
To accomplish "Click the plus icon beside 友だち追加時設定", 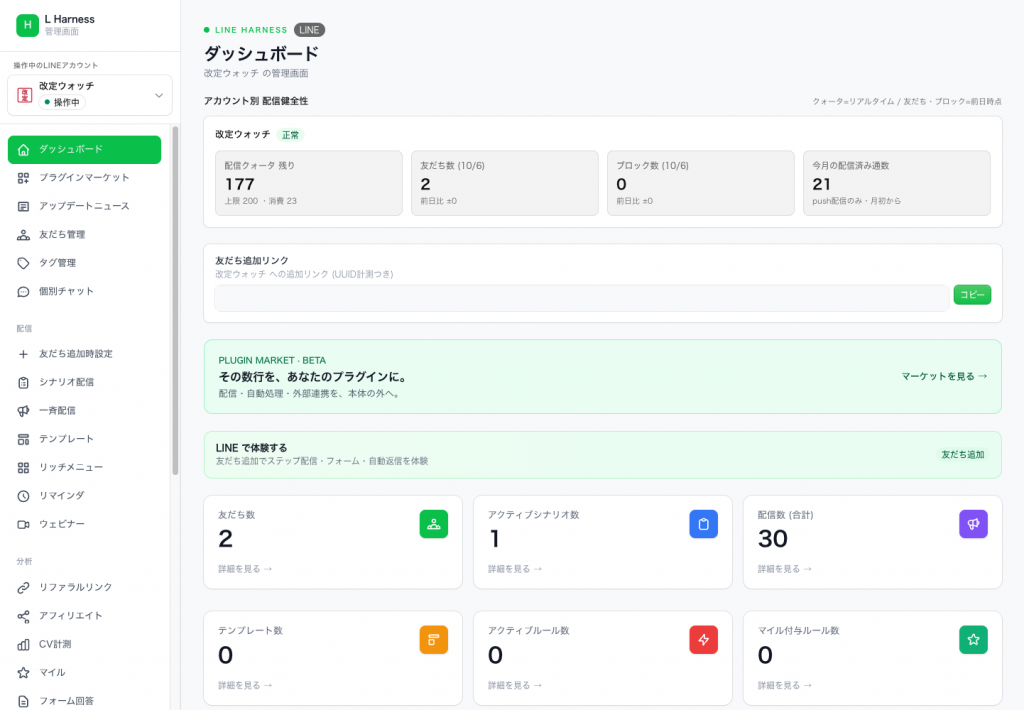I will coord(24,354).
